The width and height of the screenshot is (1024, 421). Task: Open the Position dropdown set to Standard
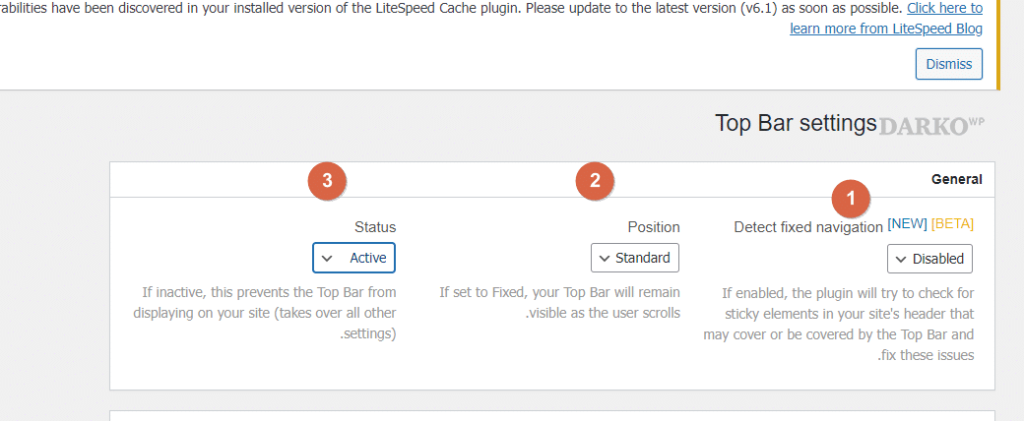coord(635,257)
